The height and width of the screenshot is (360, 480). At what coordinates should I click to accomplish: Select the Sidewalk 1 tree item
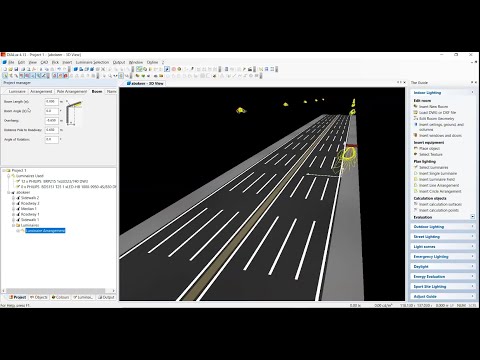[30, 220]
